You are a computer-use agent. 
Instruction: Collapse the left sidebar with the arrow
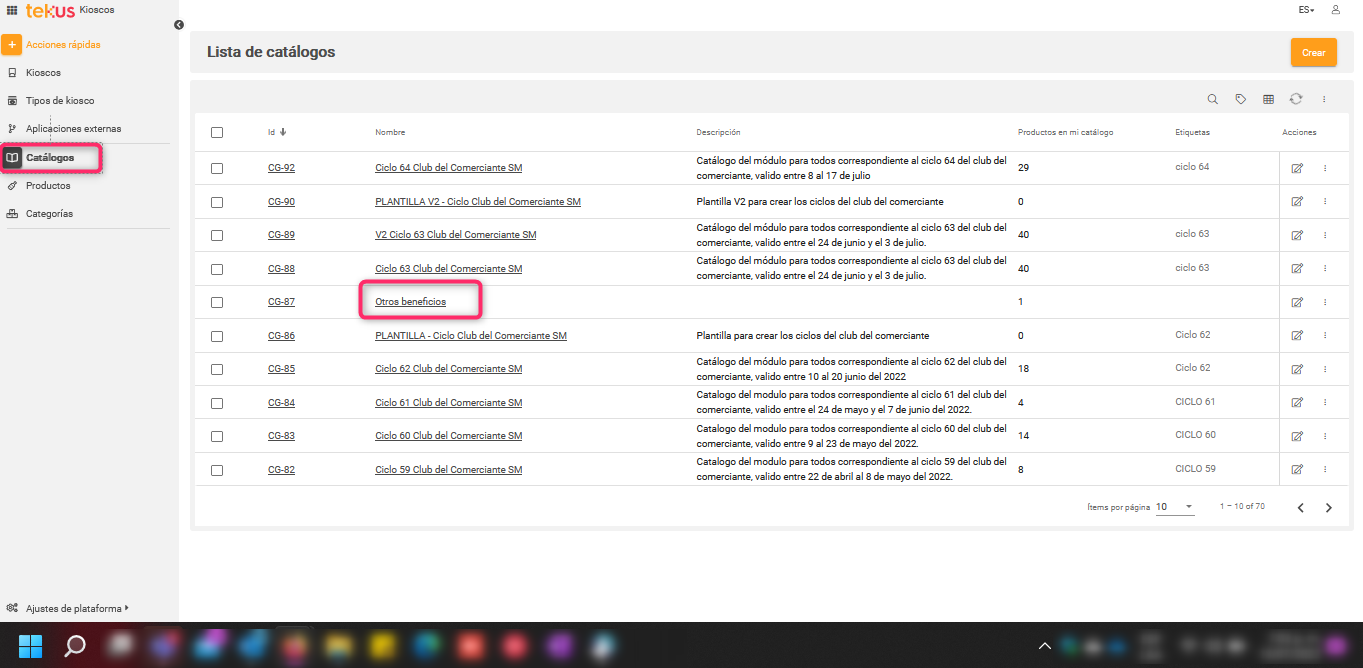click(x=178, y=25)
